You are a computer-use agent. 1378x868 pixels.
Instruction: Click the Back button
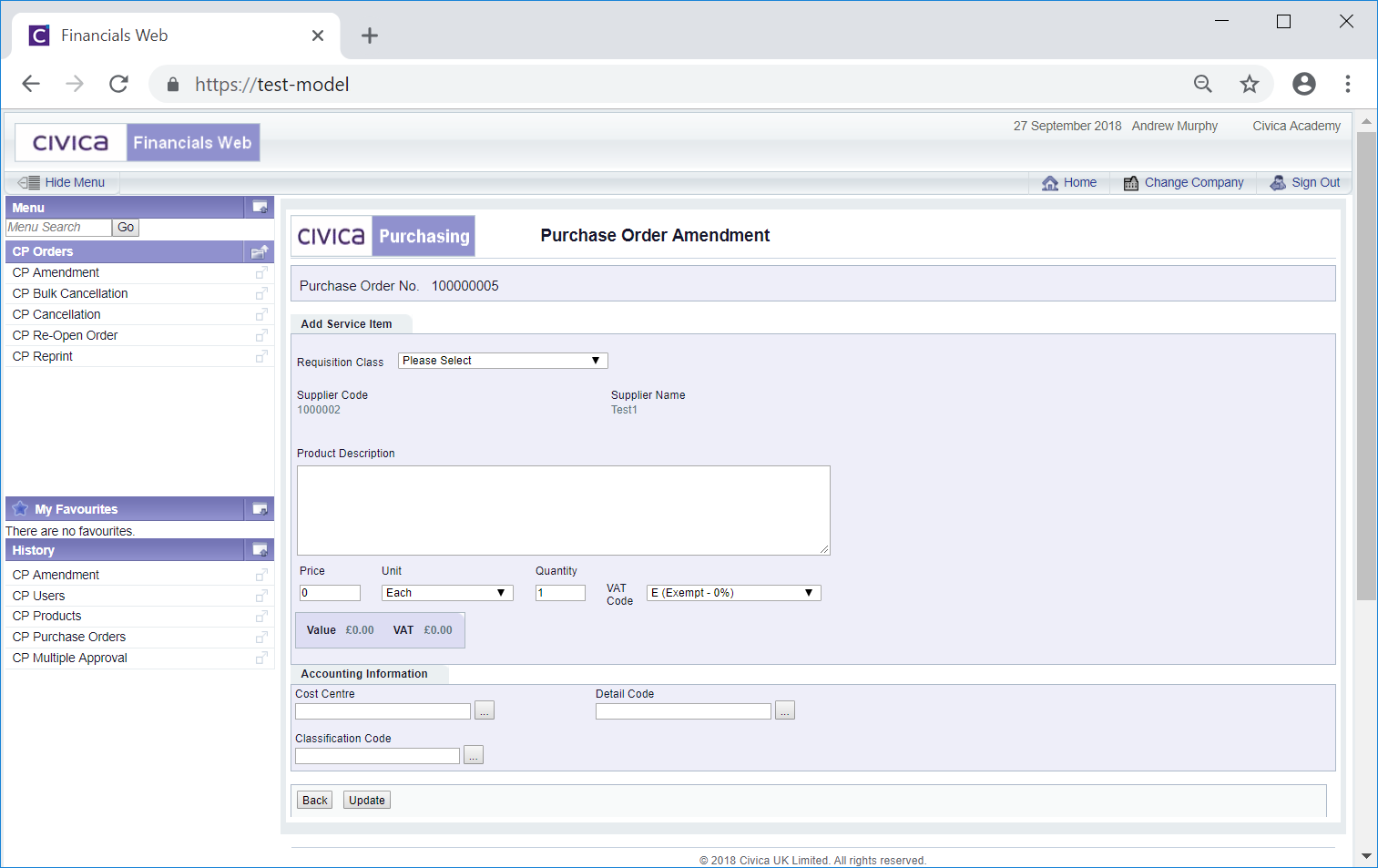(x=315, y=801)
